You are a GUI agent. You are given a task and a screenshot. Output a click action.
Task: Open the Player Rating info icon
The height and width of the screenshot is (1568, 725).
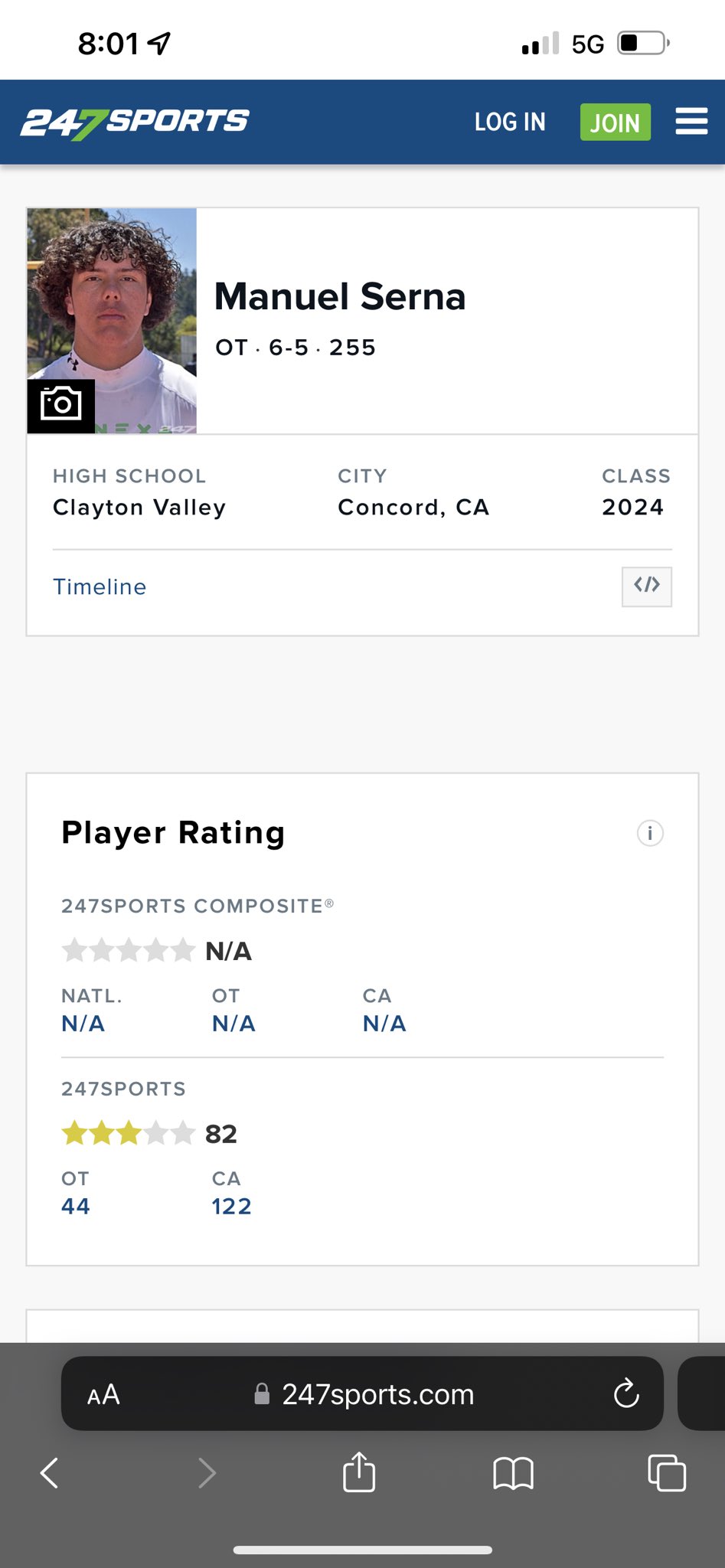[650, 833]
